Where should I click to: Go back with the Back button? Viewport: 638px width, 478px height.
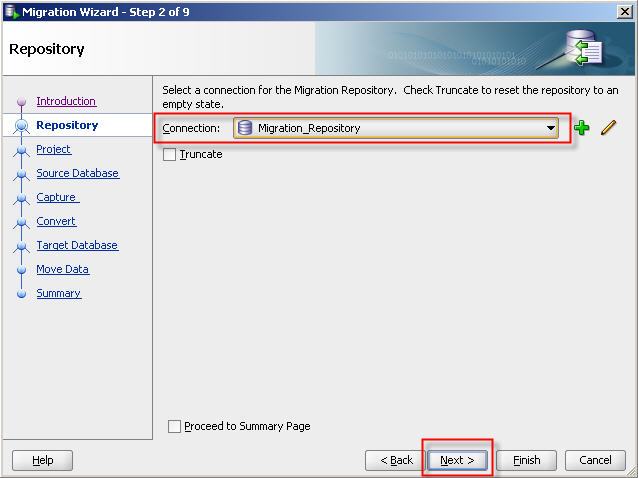pyautogui.click(x=395, y=460)
